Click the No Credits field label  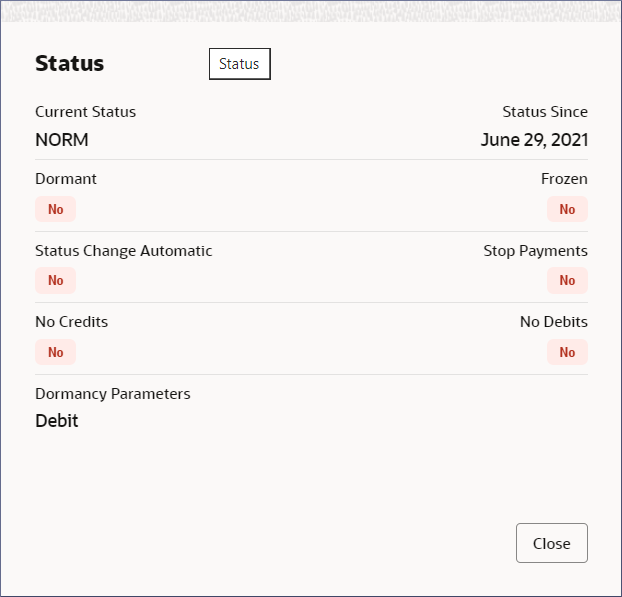(x=71, y=322)
